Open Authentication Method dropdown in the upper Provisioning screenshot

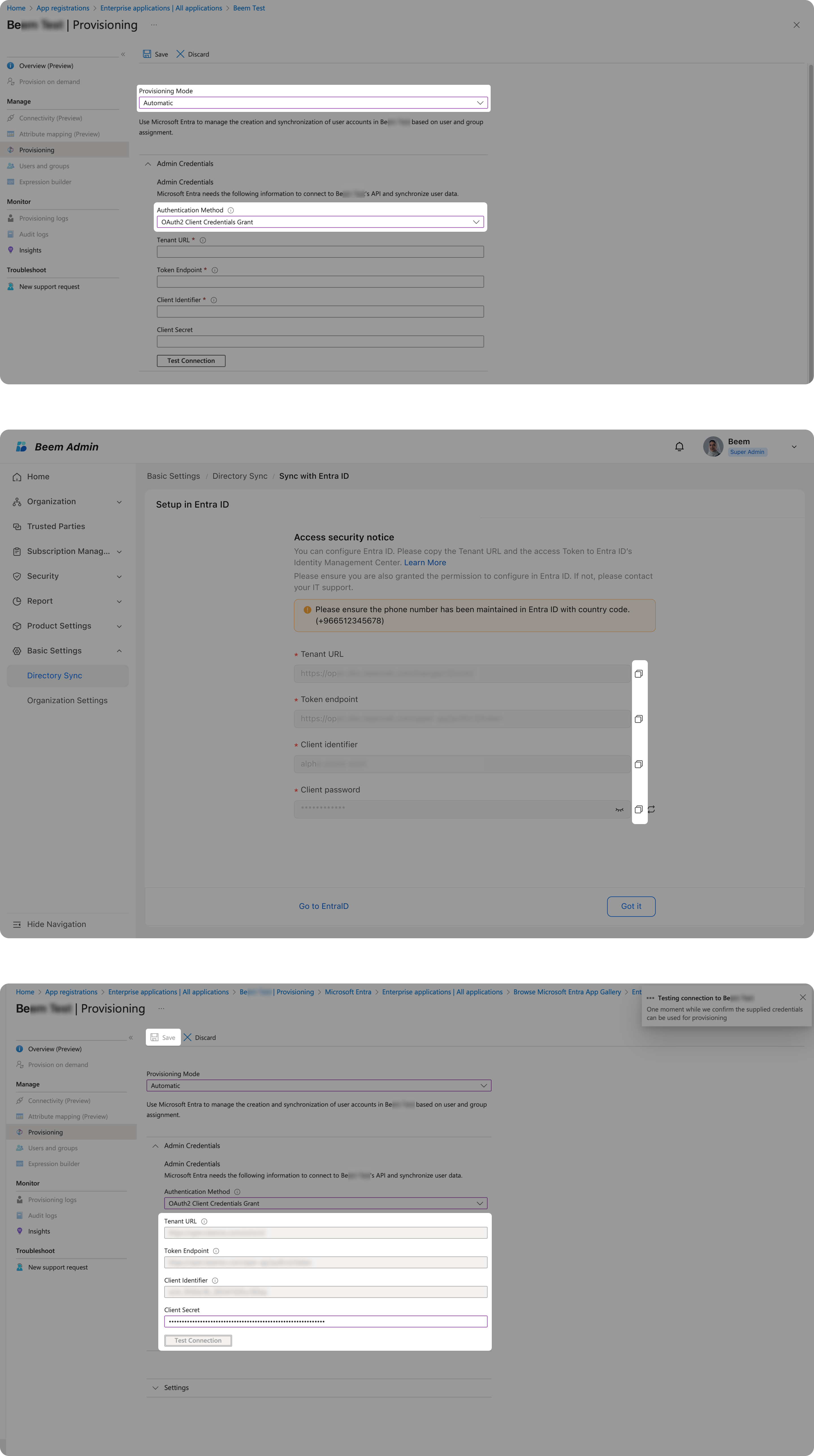point(321,222)
